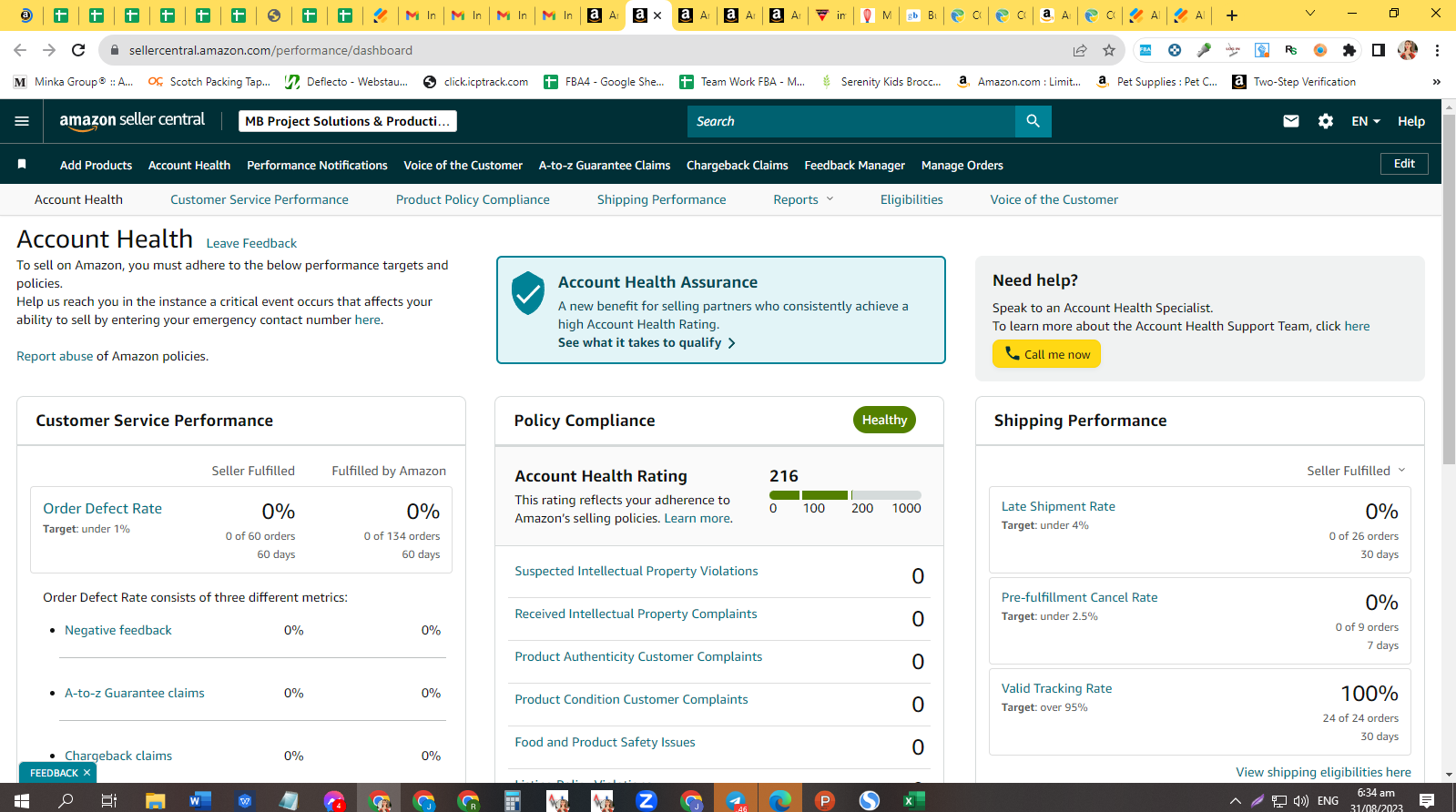Click the Edit button in nav bar

[x=1404, y=164]
